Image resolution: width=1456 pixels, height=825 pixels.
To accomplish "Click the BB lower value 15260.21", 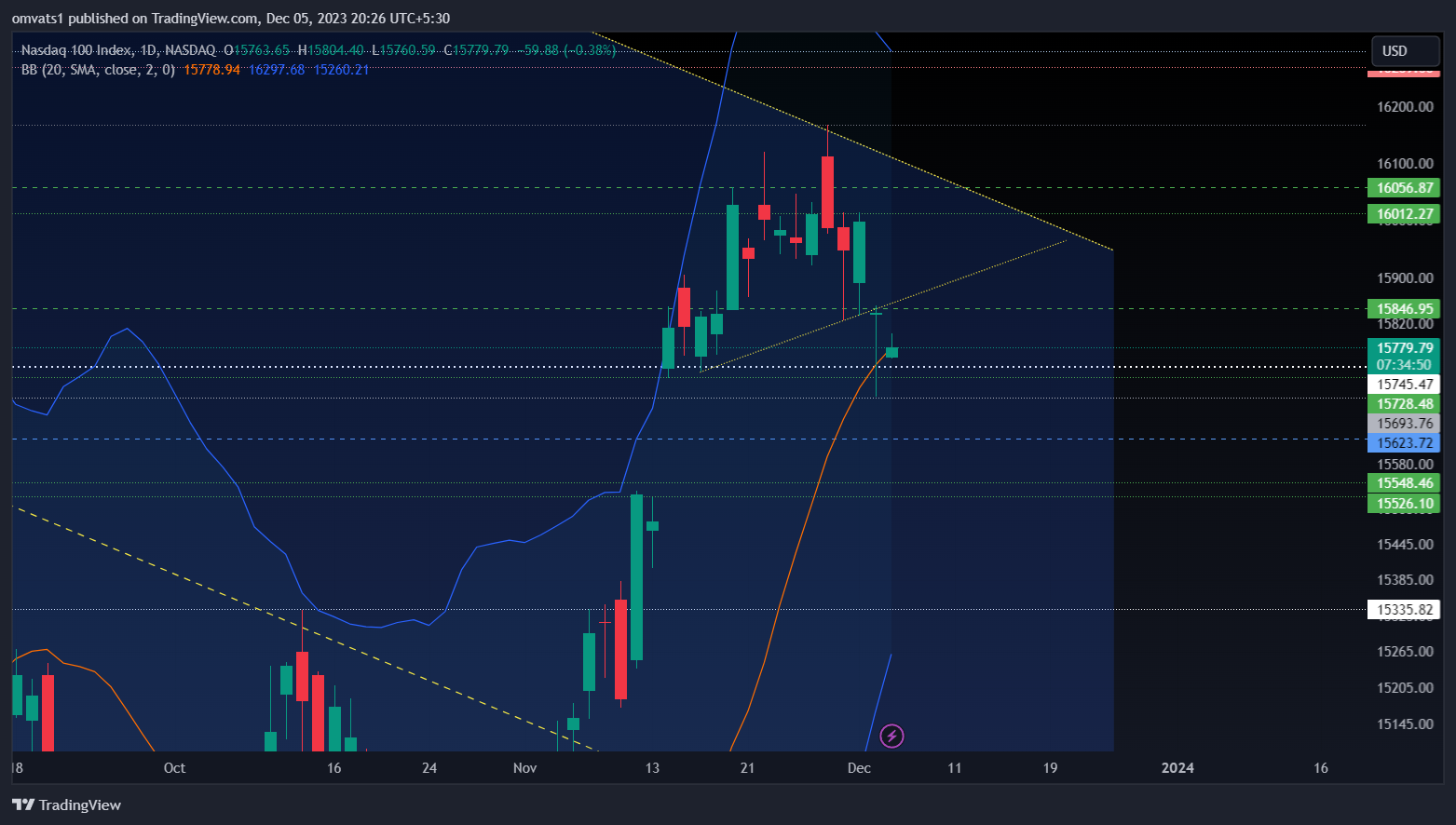I will point(341,70).
